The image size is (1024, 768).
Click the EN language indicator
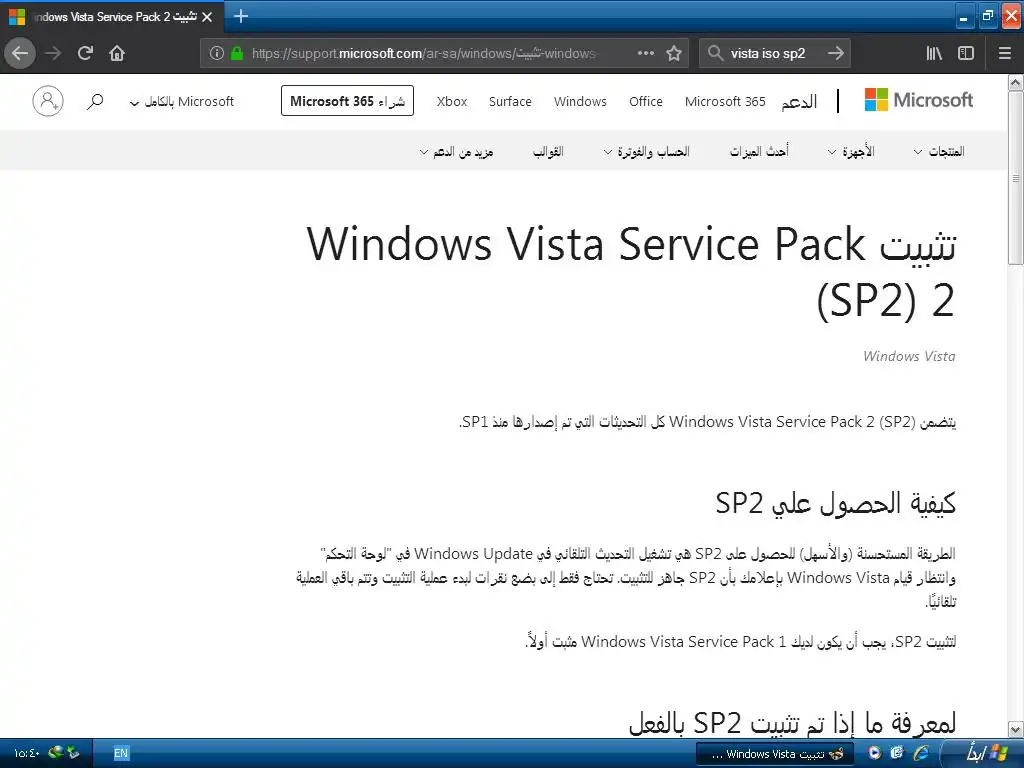(121, 753)
